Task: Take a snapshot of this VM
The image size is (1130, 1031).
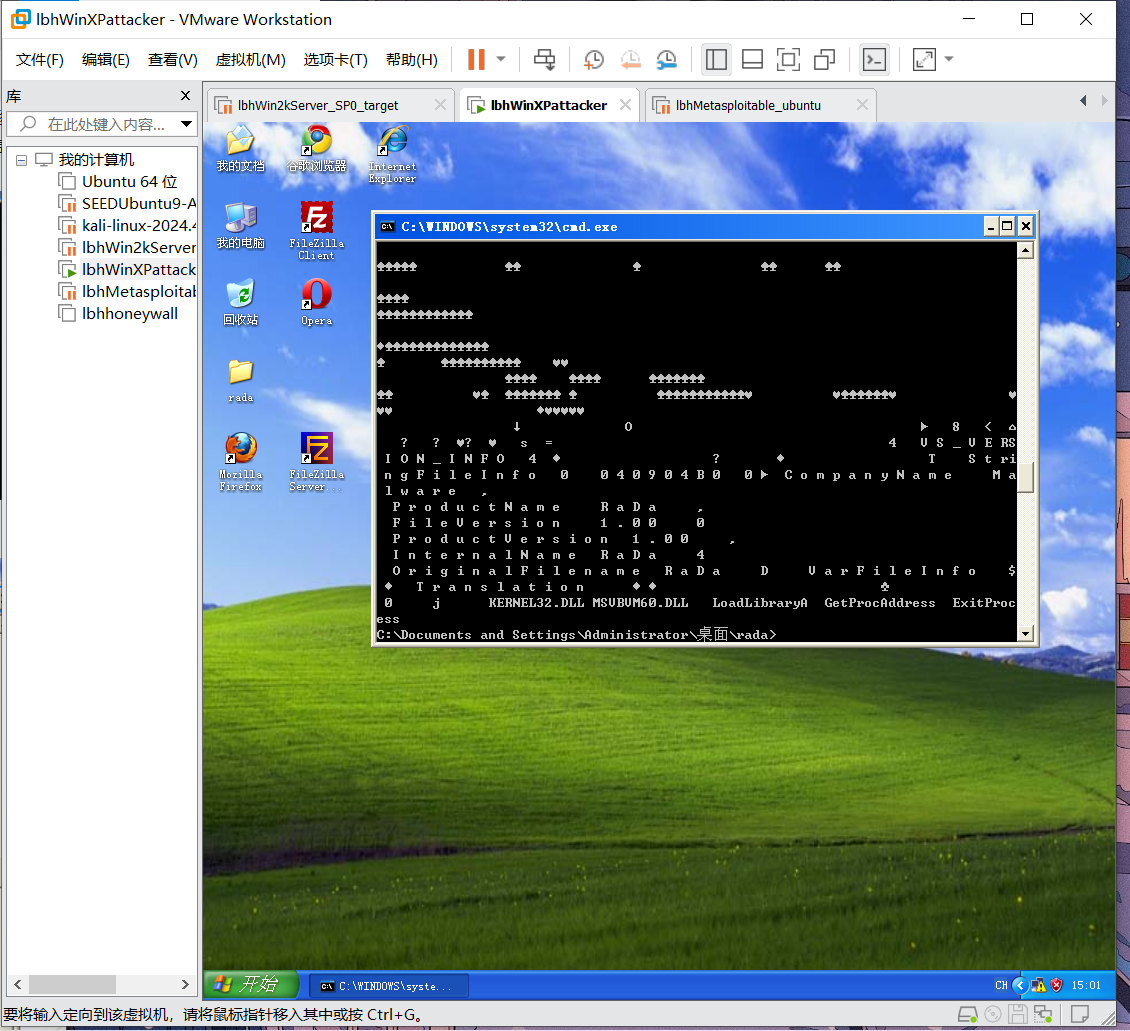Action: (594, 59)
